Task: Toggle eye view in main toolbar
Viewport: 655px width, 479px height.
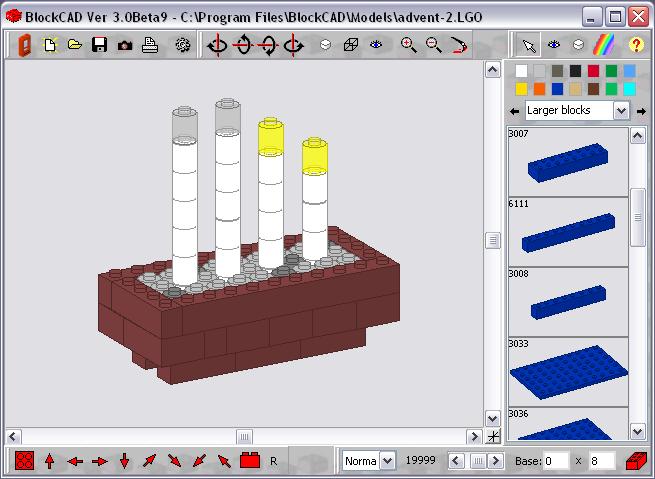Action: pos(376,44)
